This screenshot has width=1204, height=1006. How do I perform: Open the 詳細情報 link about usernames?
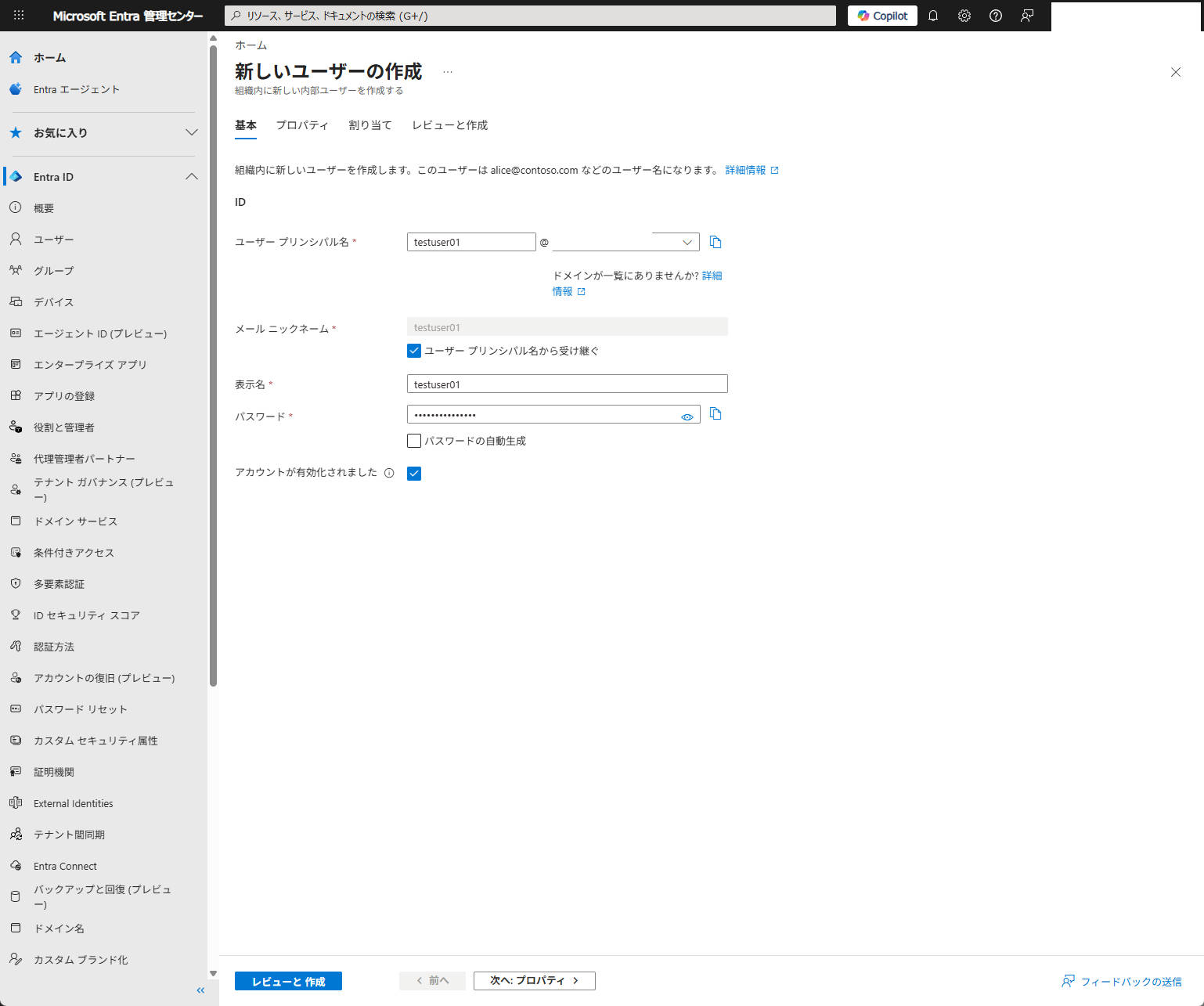click(746, 169)
